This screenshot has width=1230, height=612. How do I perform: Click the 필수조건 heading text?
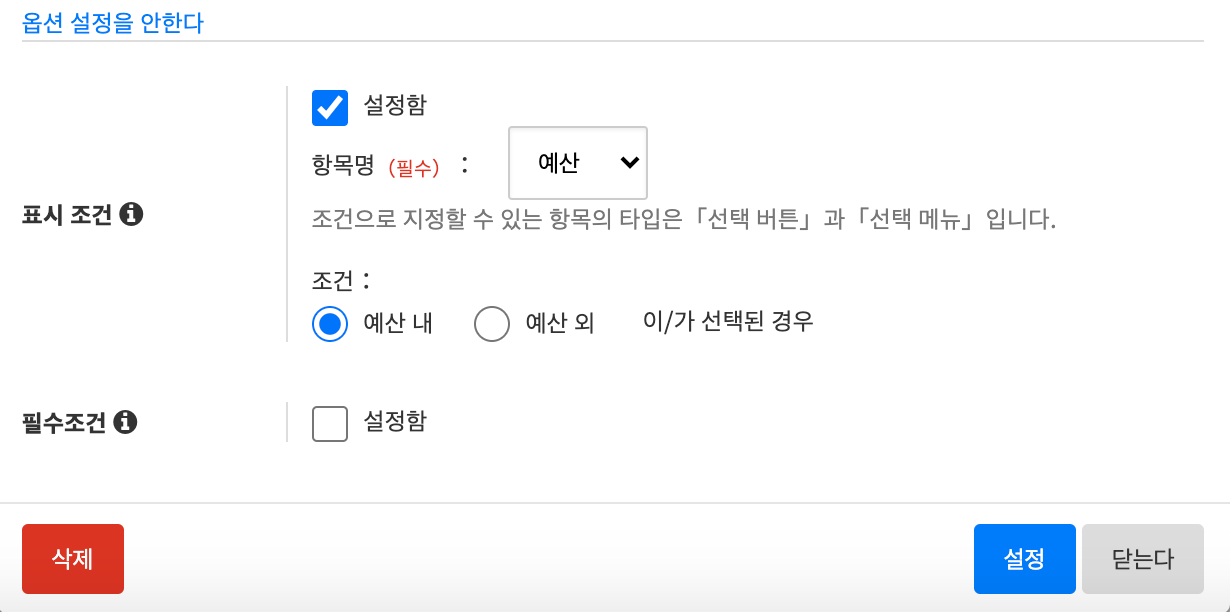point(64,422)
